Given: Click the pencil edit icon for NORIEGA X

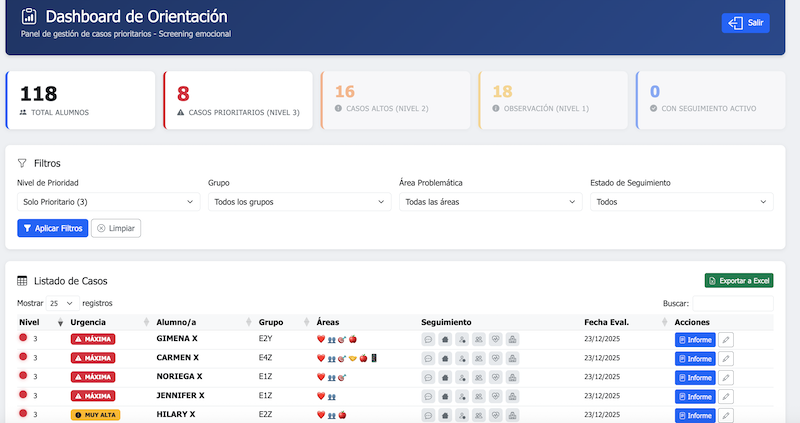Looking at the screenshot, I should (726, 377).
